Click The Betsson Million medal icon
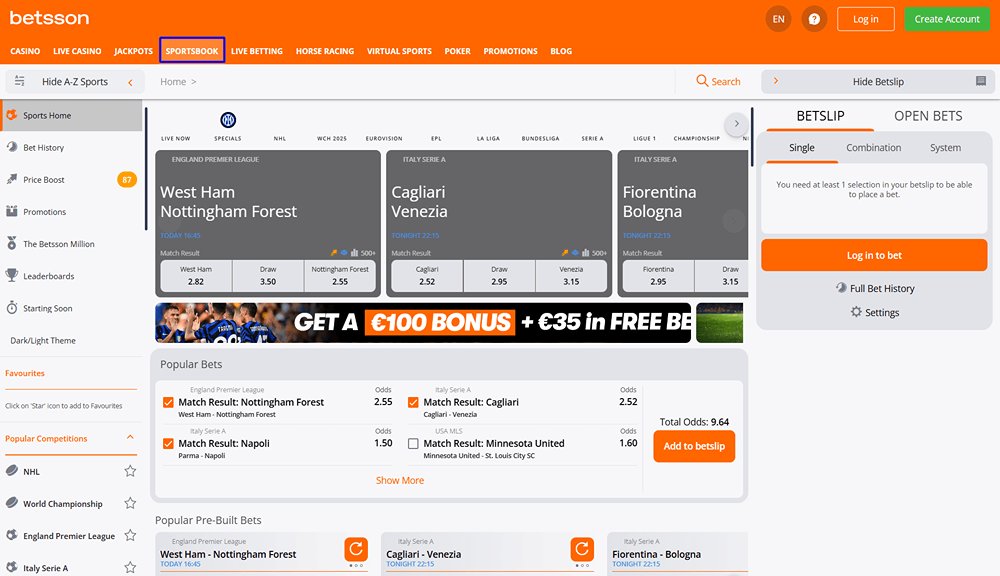Viewport: 1000px width, 576px height. (11, 243)
